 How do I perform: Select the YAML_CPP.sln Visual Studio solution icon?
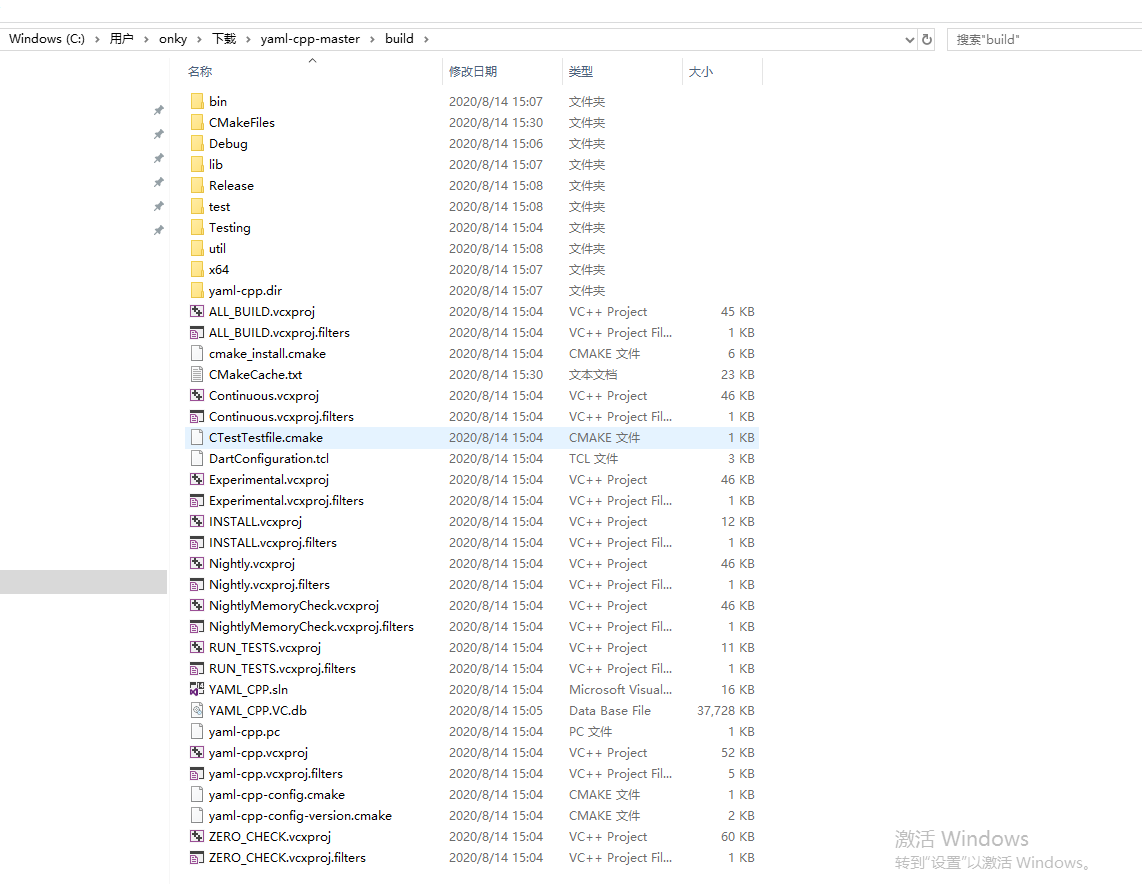196,689
